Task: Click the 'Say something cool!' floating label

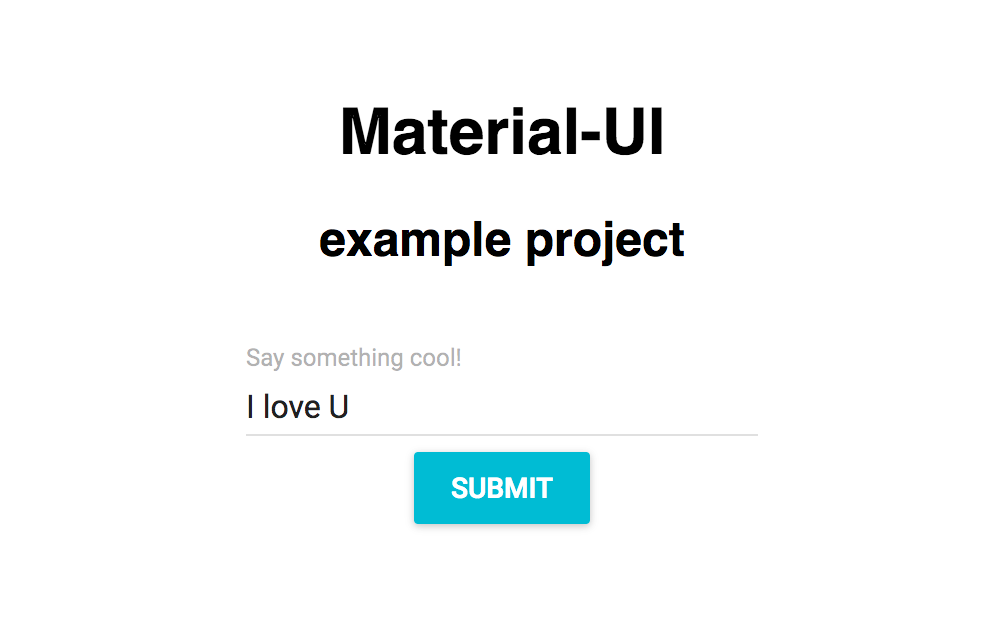Action: 353,358
